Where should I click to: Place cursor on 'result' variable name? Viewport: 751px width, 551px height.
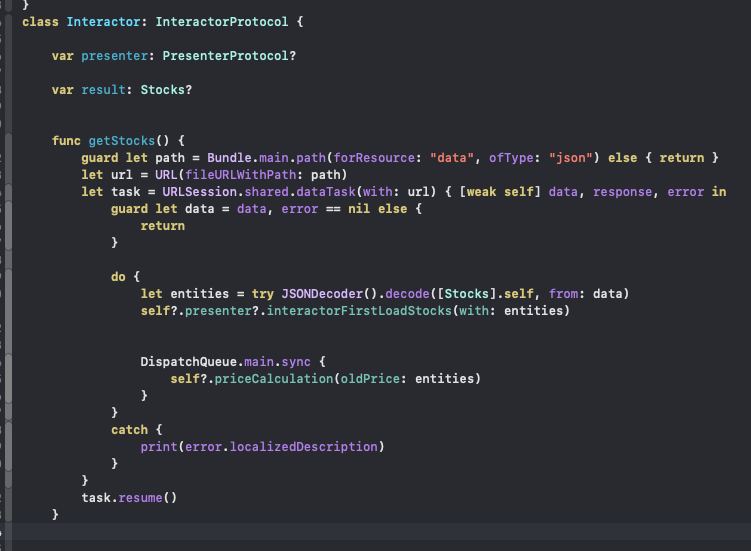(x=103, y=90)
